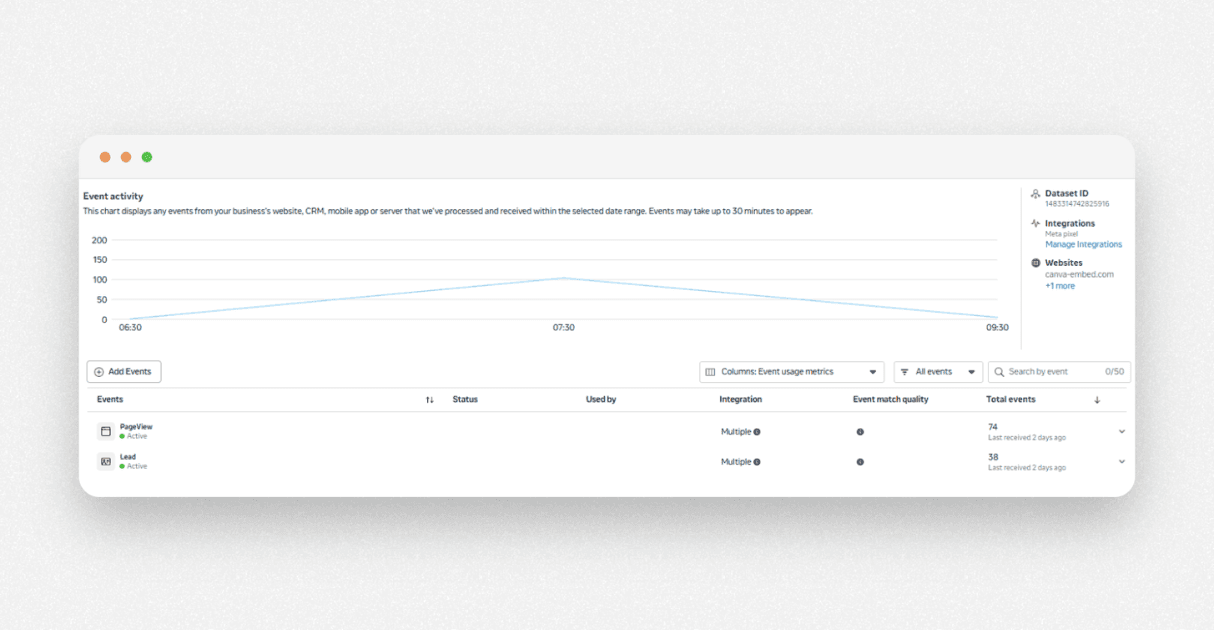Viewport: 1214px width, 630px height.
Task: Click the green window maximize dot
Action: [147, 157]
